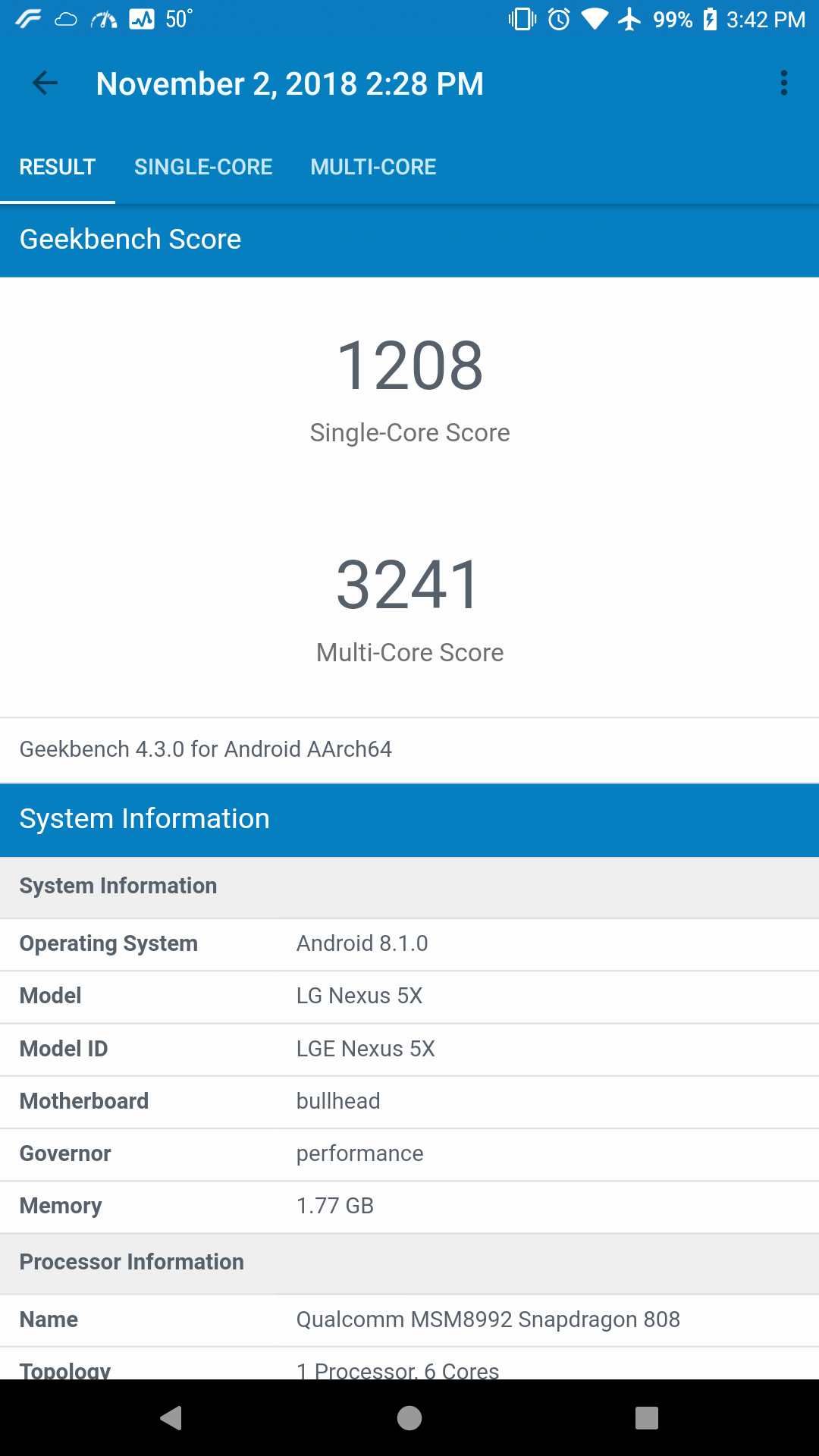Screen dimensions: 819x1456
Task: Tap the double-stripe app notification icon
Action: pyautogui.click(x=28, y=19)
